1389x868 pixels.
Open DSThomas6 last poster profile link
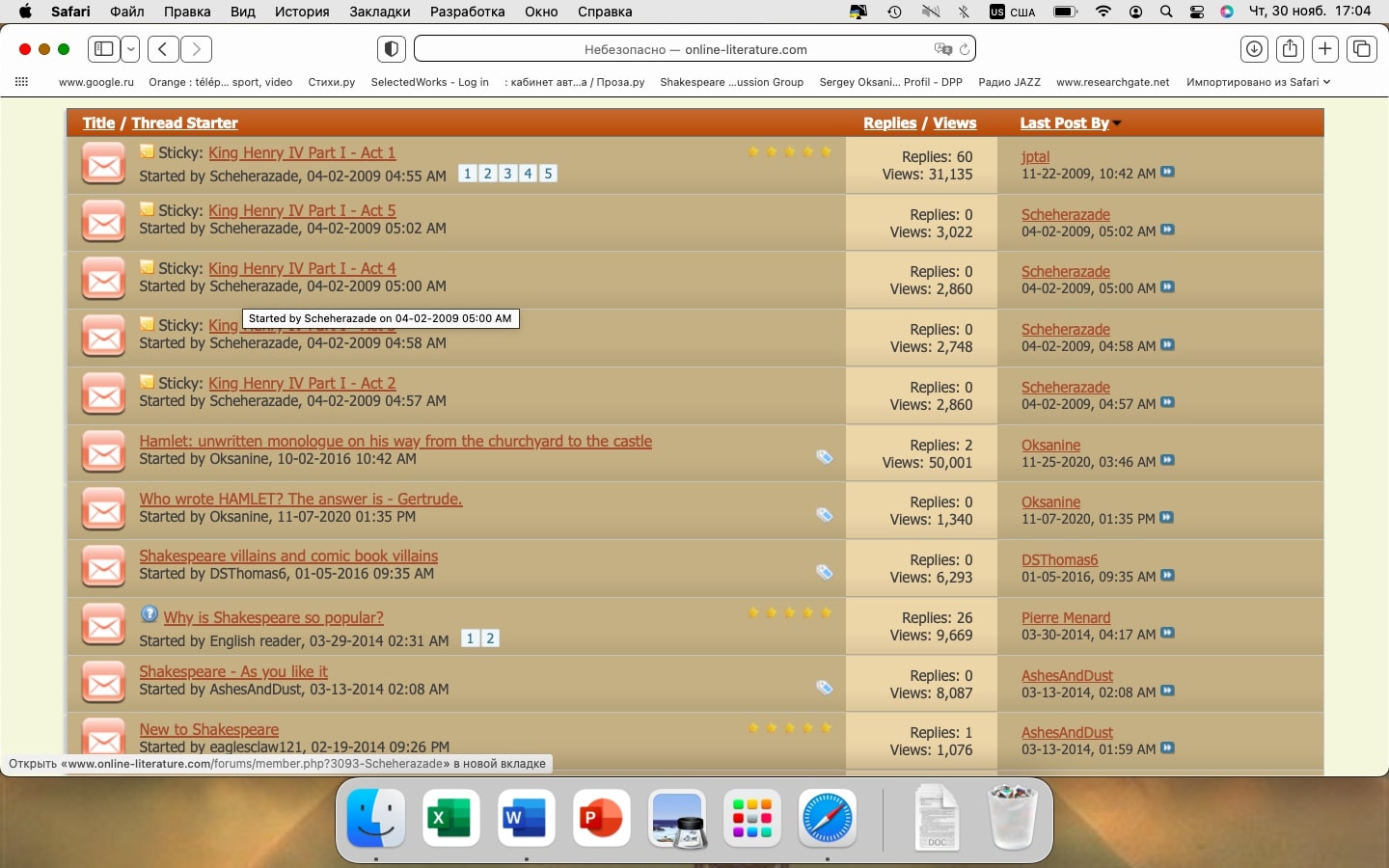click(x=1060, y=559)
